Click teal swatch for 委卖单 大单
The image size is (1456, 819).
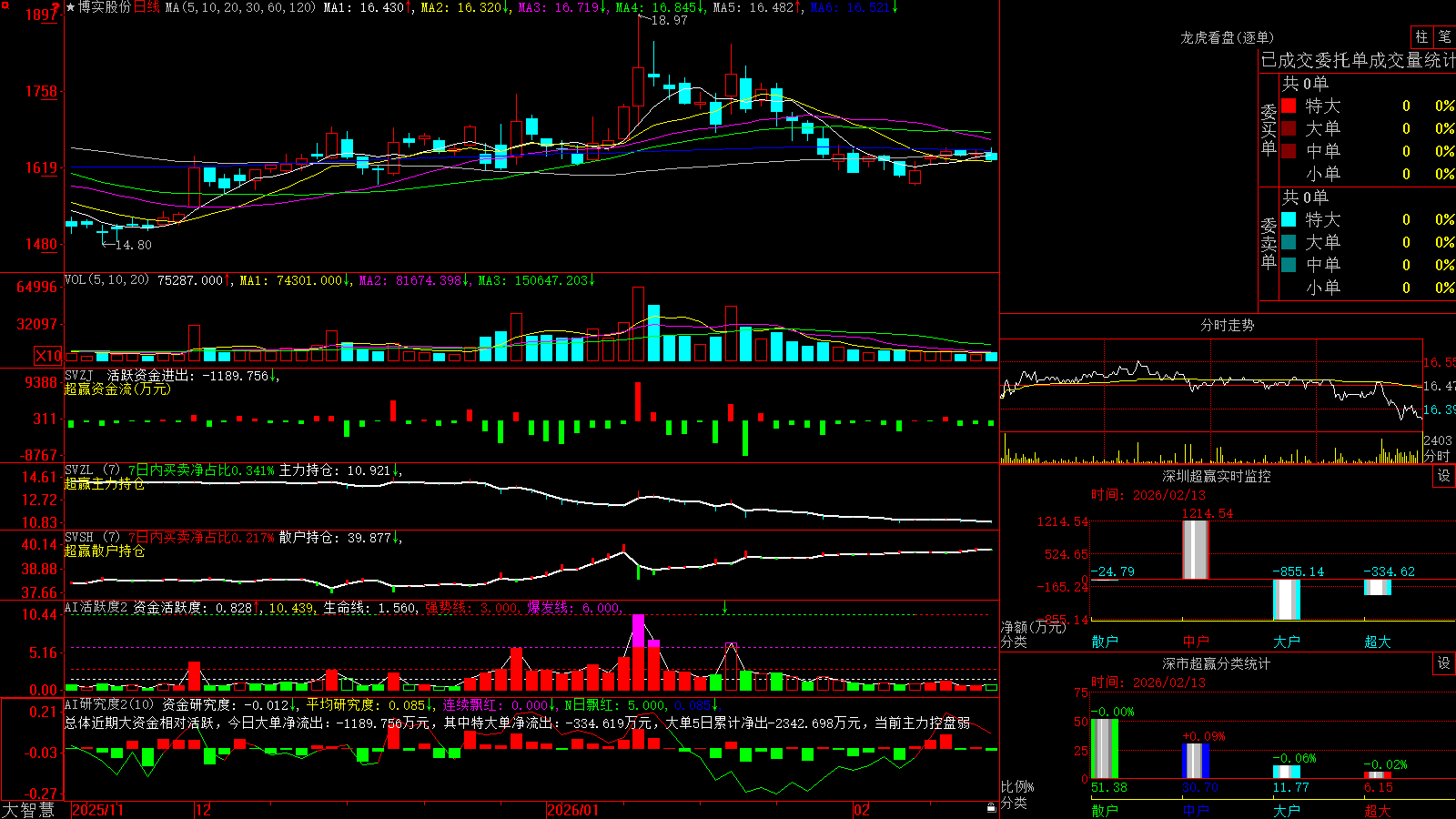pyautogui.click(x=1289, y=242)
